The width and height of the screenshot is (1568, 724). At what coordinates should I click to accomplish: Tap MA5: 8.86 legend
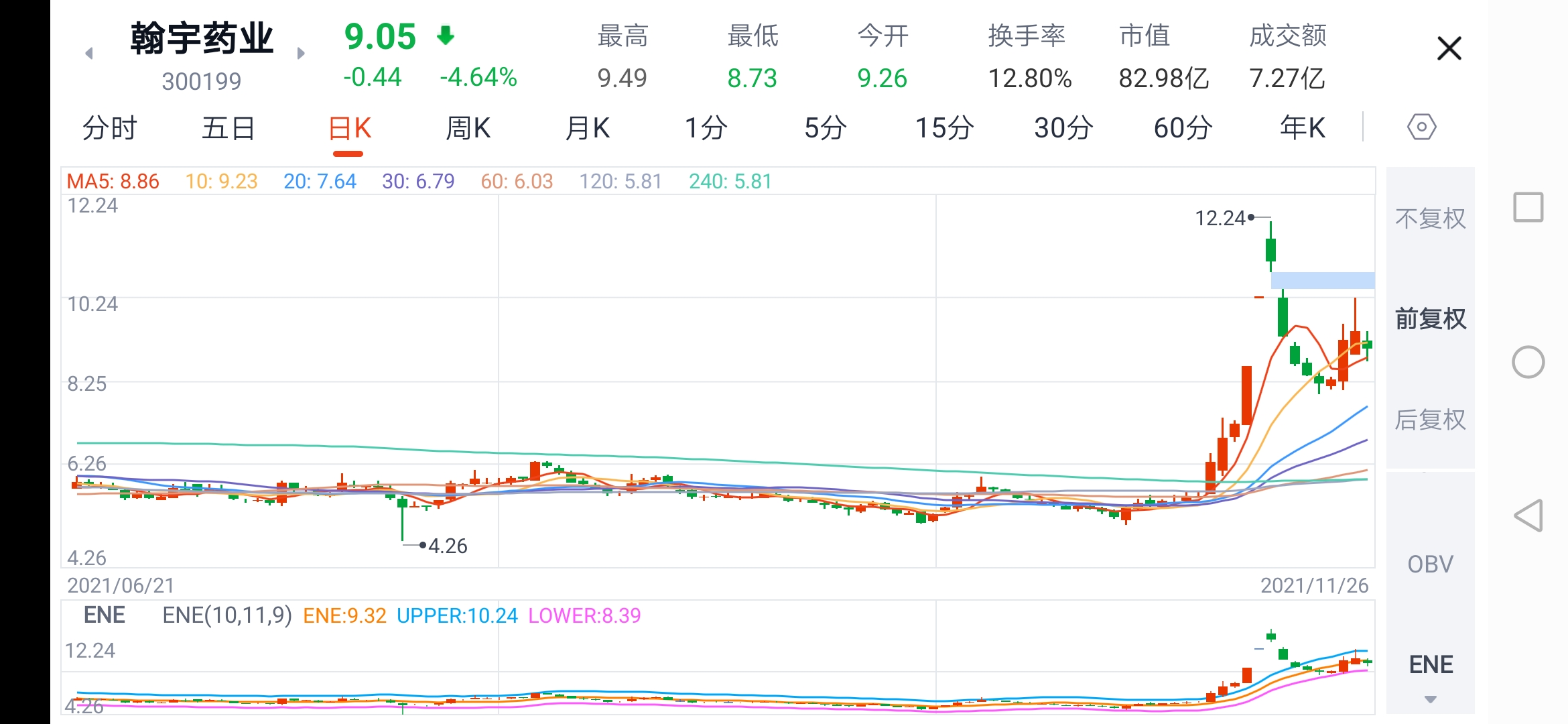113,181
